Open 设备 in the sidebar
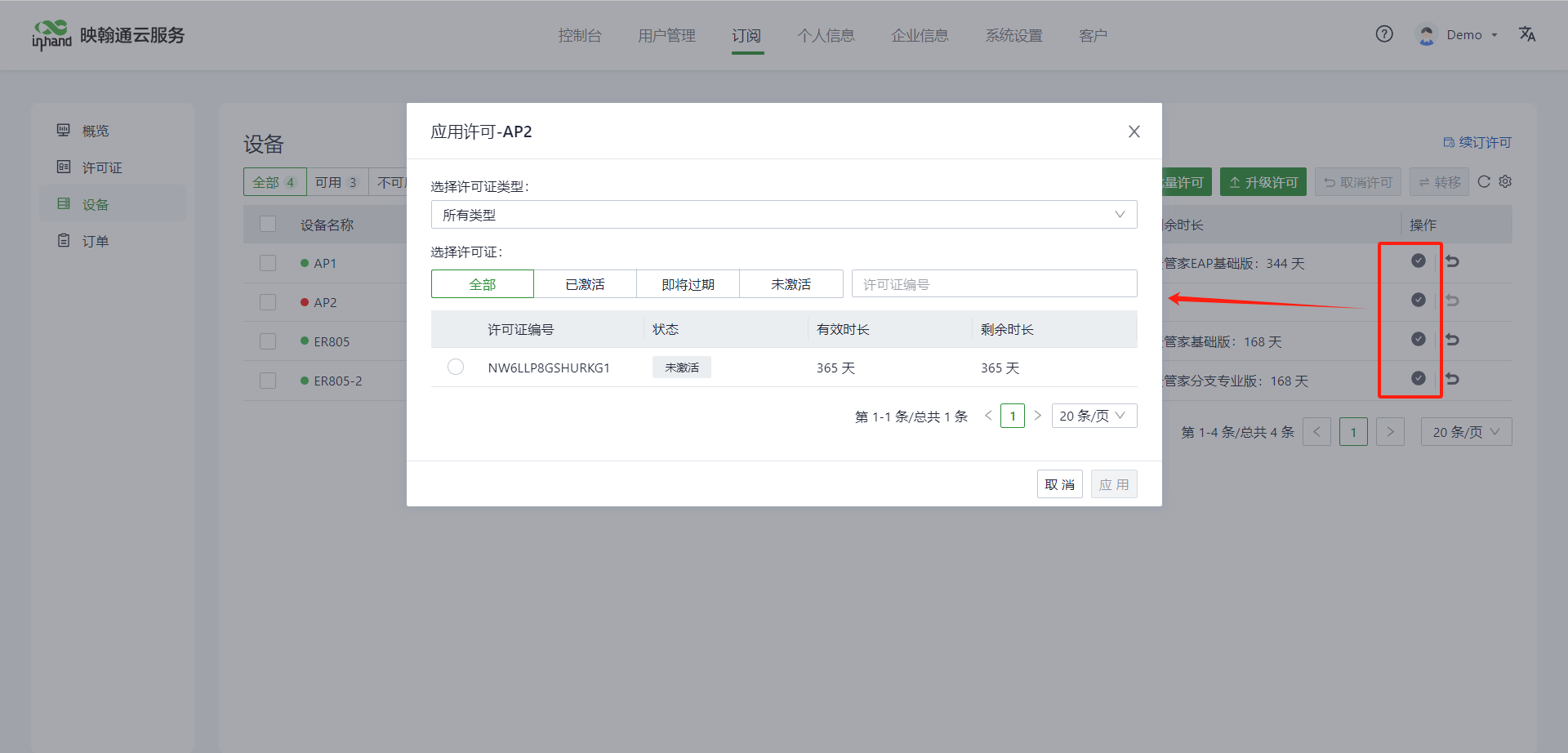Image resolution: width=1568 pixels, height=753 pixels. click(113, 204)
